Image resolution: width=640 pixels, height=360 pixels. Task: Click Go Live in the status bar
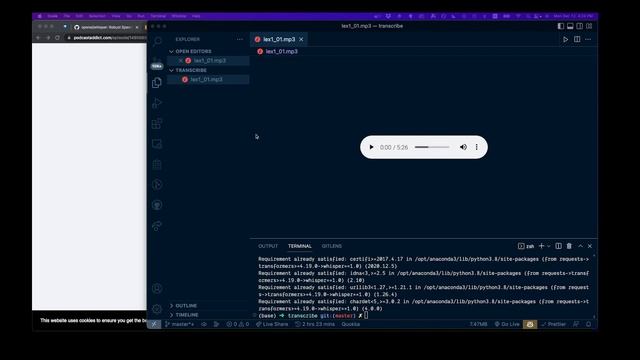click(507, 324)
